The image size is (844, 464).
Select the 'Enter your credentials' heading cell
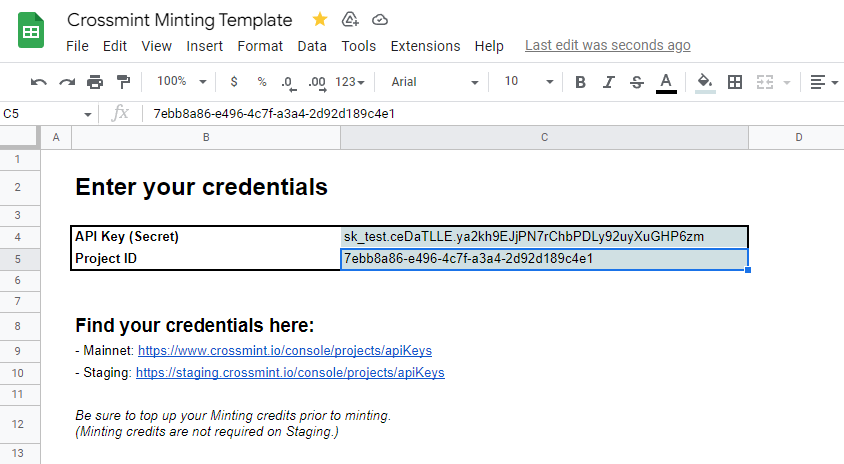click(x=206, y=187)
